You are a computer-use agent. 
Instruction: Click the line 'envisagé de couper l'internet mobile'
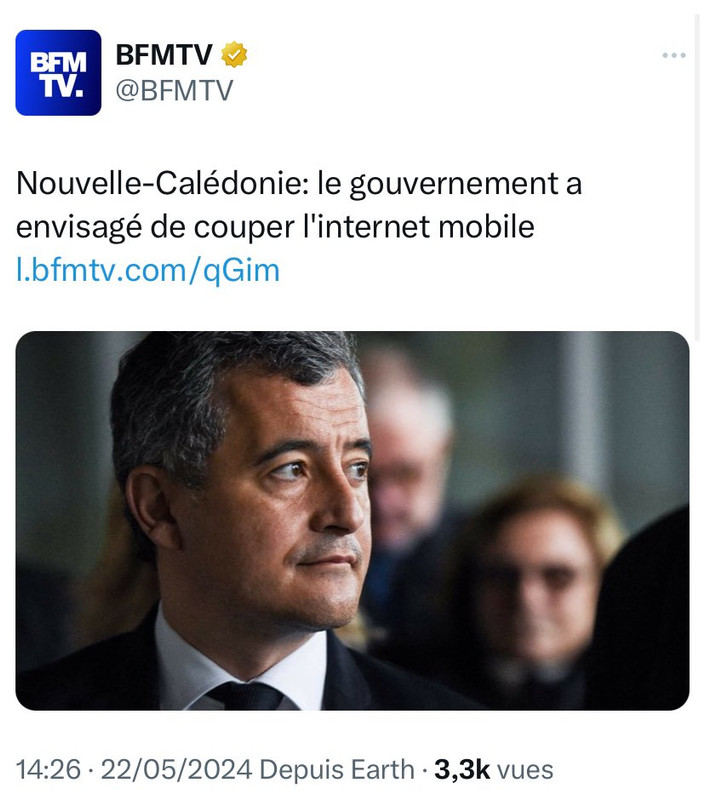(275, 227)
